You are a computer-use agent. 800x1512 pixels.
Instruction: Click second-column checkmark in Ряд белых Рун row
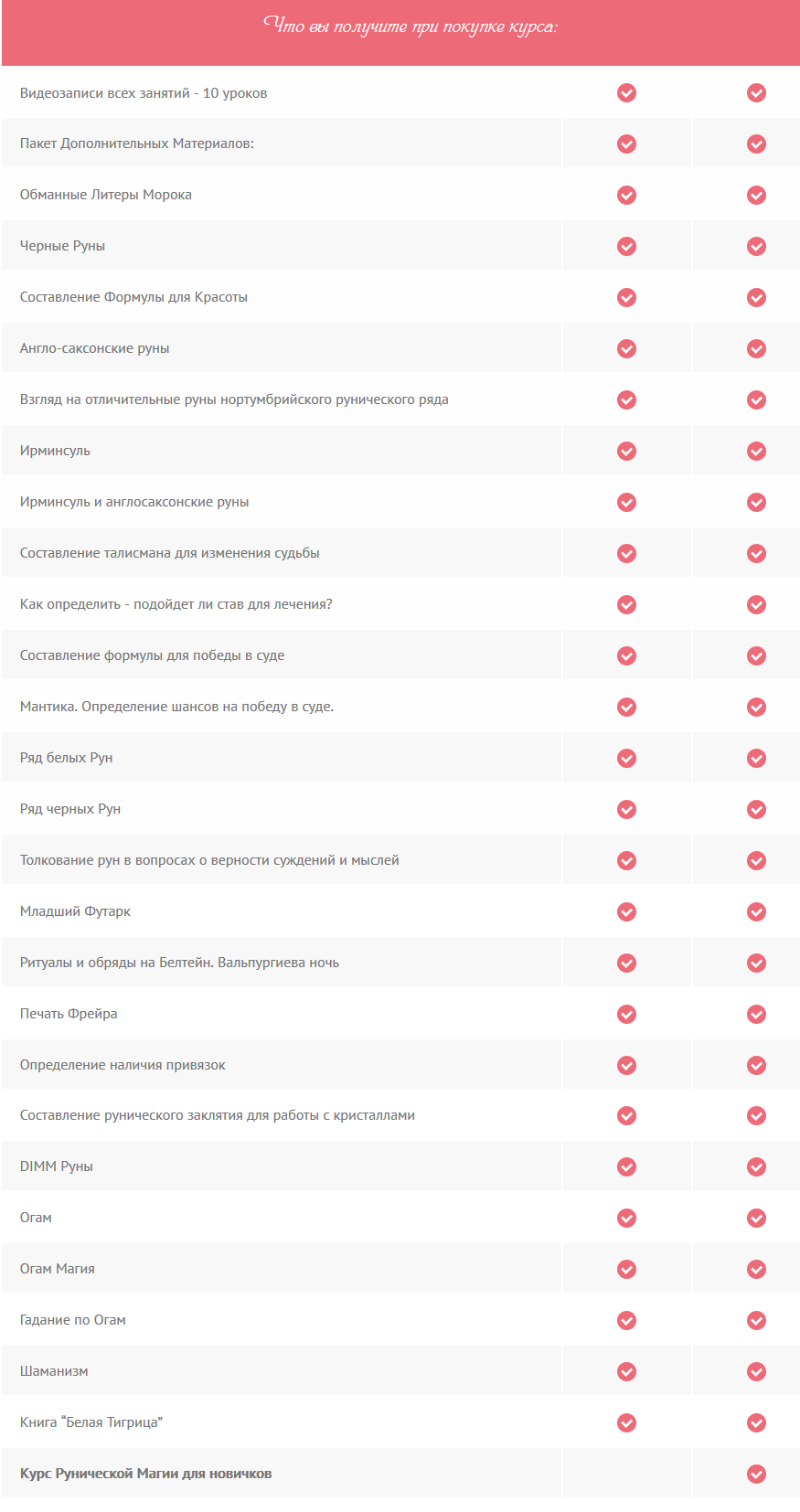pos(756,759)
